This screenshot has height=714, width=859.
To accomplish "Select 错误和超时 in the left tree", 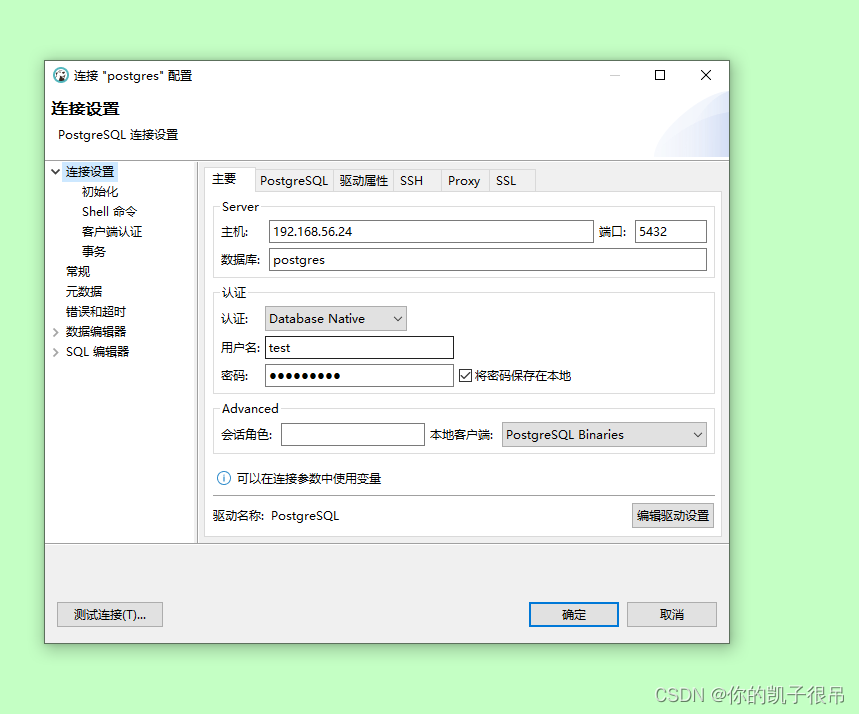I will click(x=96, y=312).
